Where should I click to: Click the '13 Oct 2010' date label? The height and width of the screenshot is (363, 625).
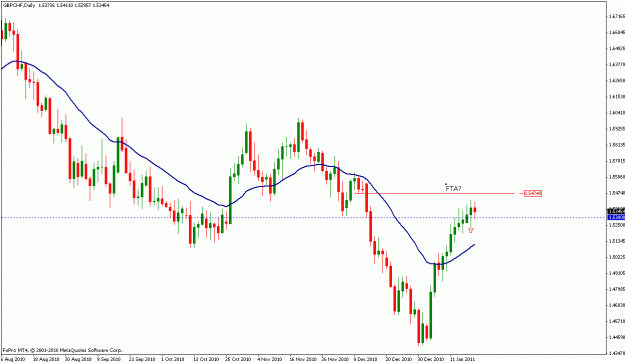pyautogui.click(x=206, y=359)
